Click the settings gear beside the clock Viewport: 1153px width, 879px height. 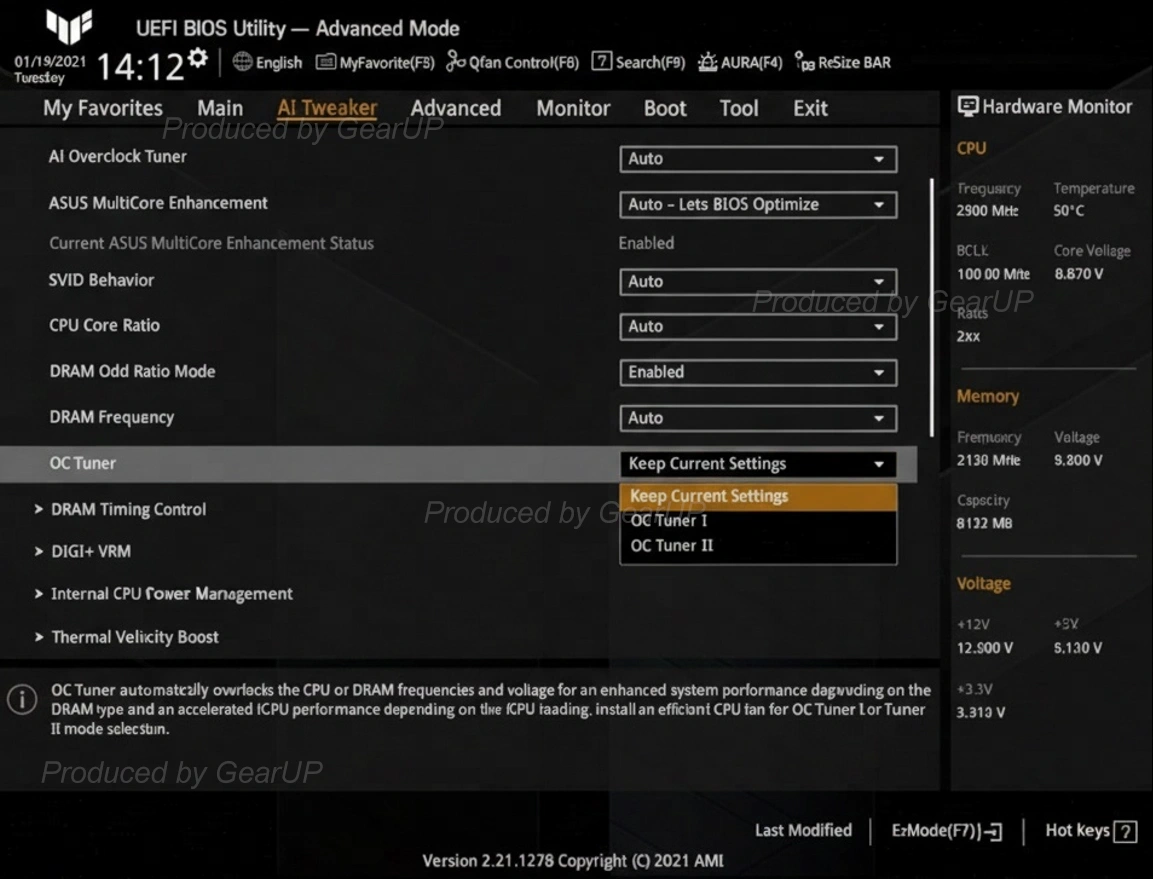point(197,58)
